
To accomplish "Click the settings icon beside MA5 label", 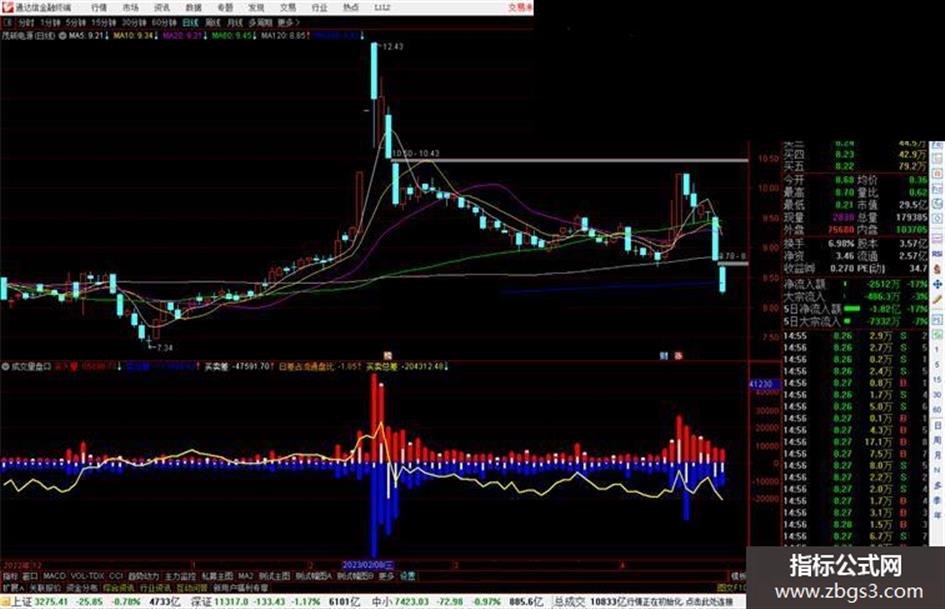I will pyautogui.click(x=62, y=36).
